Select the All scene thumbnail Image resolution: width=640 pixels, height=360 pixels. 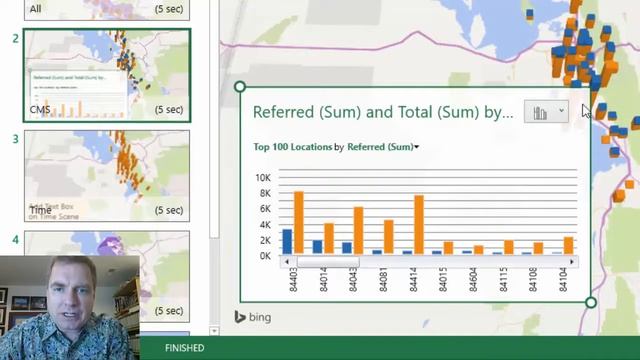tap(107, 10)
